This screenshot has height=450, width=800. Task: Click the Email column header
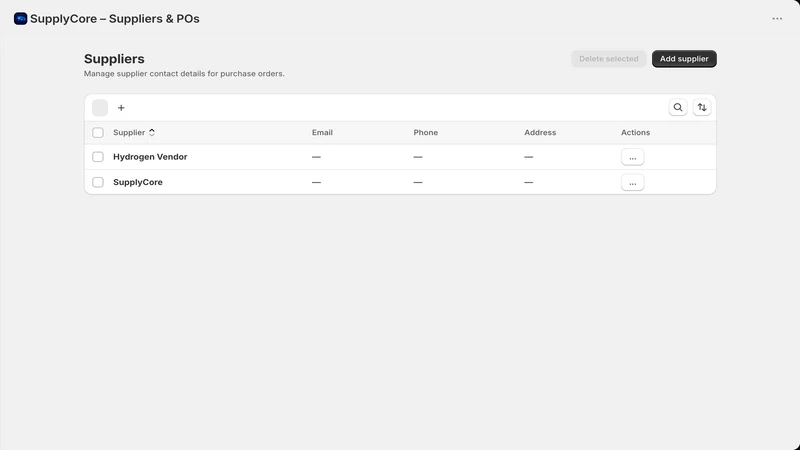[x=322, y=133]
